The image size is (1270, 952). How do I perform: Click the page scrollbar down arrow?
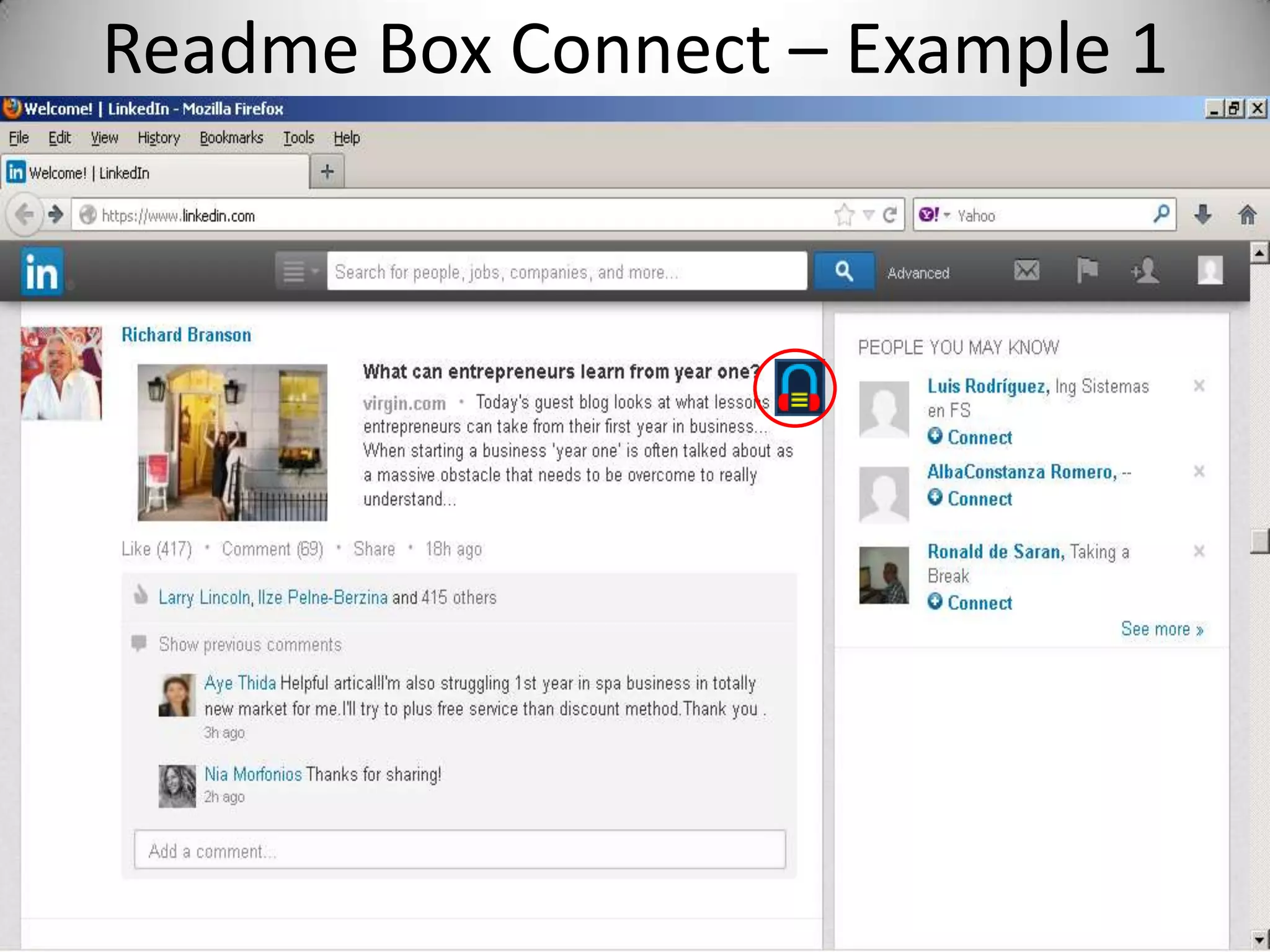click(1259, 939)
